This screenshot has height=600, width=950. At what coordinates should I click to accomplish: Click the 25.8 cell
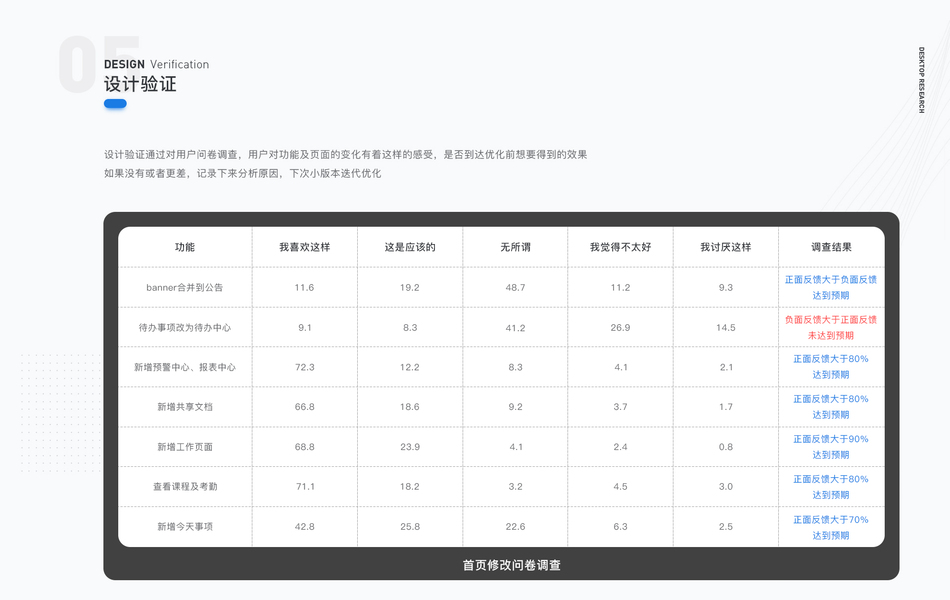[410, 527]
